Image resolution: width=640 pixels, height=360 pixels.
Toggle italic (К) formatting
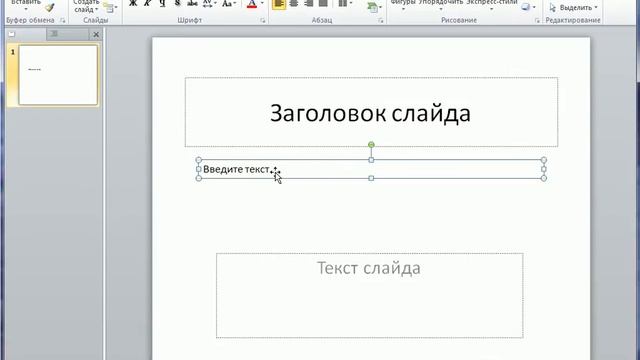[147, 4]
